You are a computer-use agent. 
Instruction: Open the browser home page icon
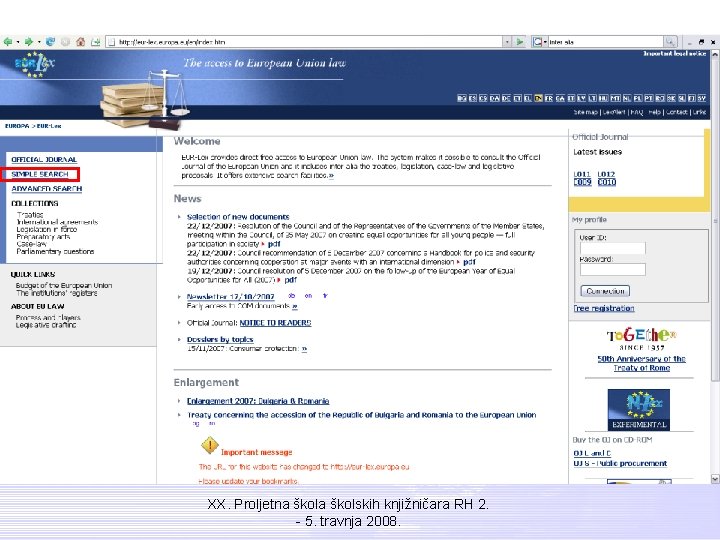coord(81,42)
